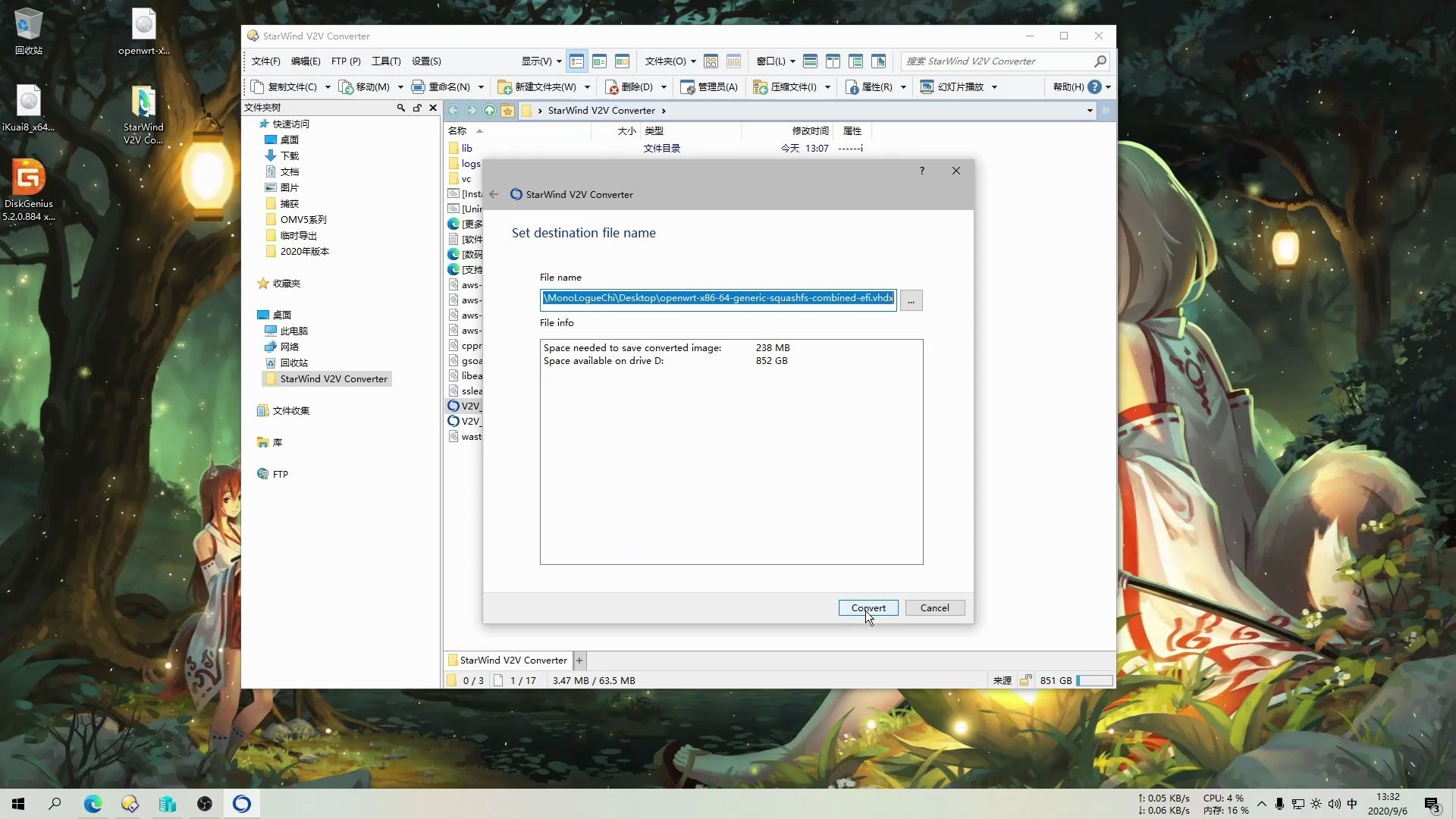Click the StarWind V2V Converter folder tab

tap(507, 660)
